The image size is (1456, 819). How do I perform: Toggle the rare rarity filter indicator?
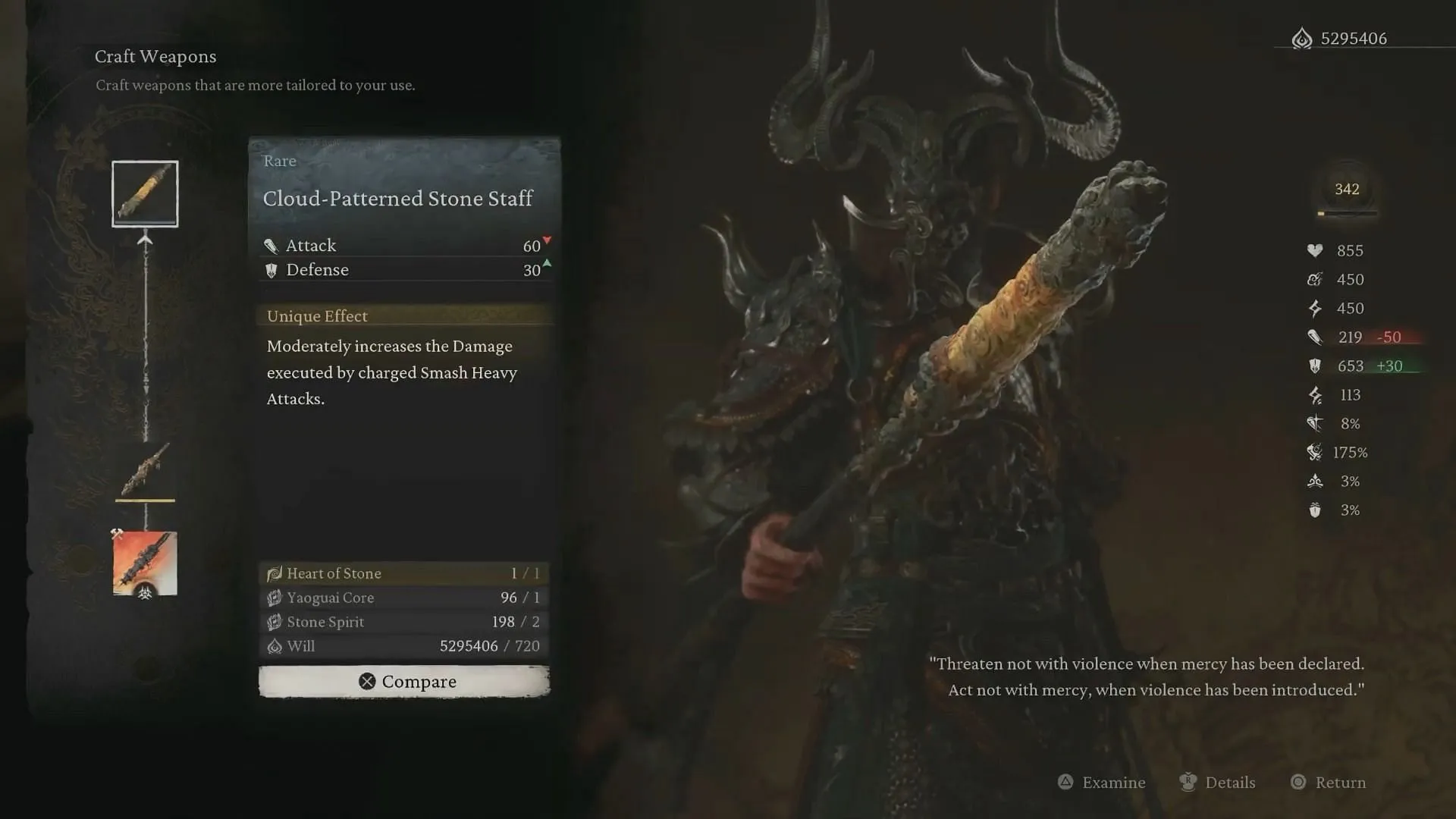280,160
